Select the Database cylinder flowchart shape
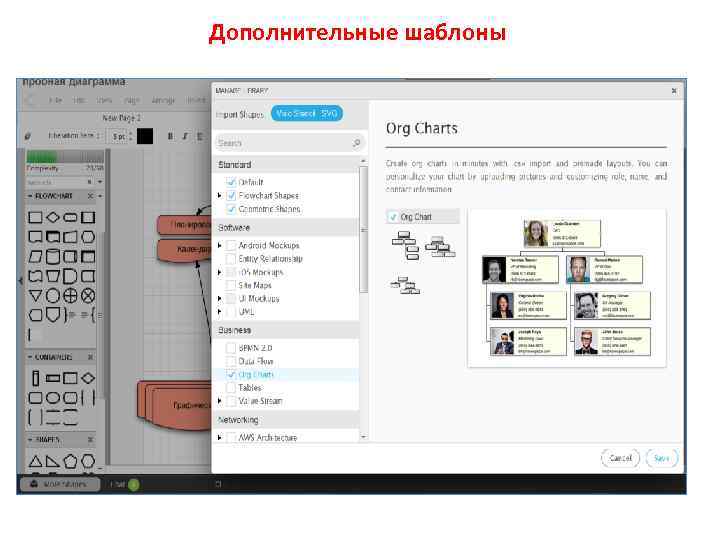The width and height of the screenshot is (720, 540). pos(53,256)
